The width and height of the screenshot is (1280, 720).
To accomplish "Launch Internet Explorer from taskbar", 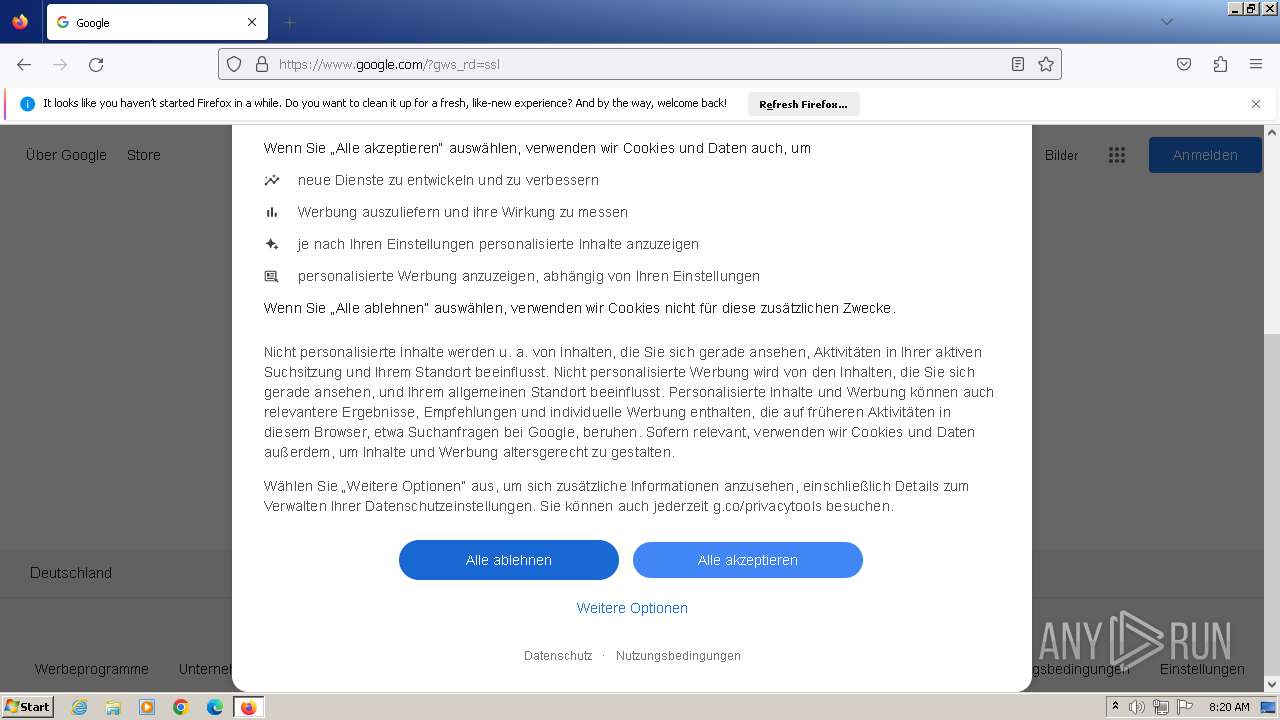I will [79, 707].
